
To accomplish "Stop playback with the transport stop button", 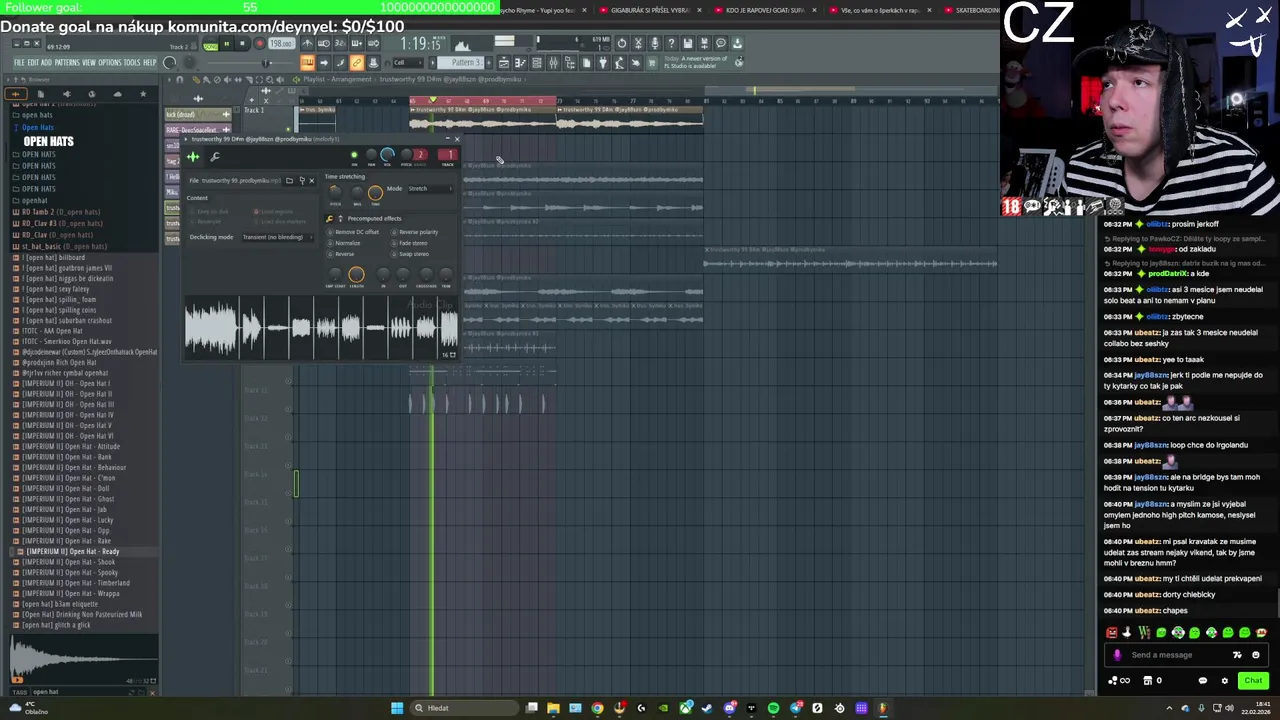I will pos(242,44).
